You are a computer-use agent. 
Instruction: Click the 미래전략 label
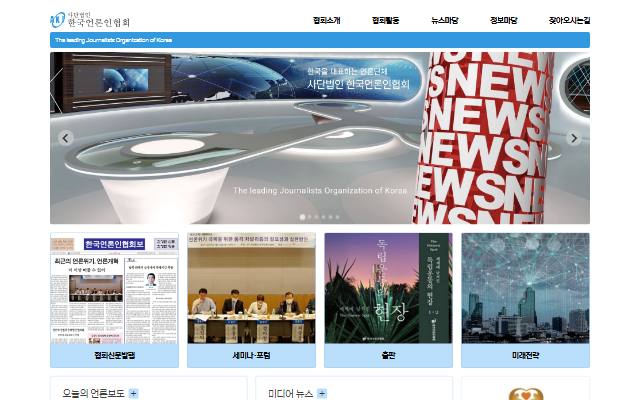(x=525, y=356)
